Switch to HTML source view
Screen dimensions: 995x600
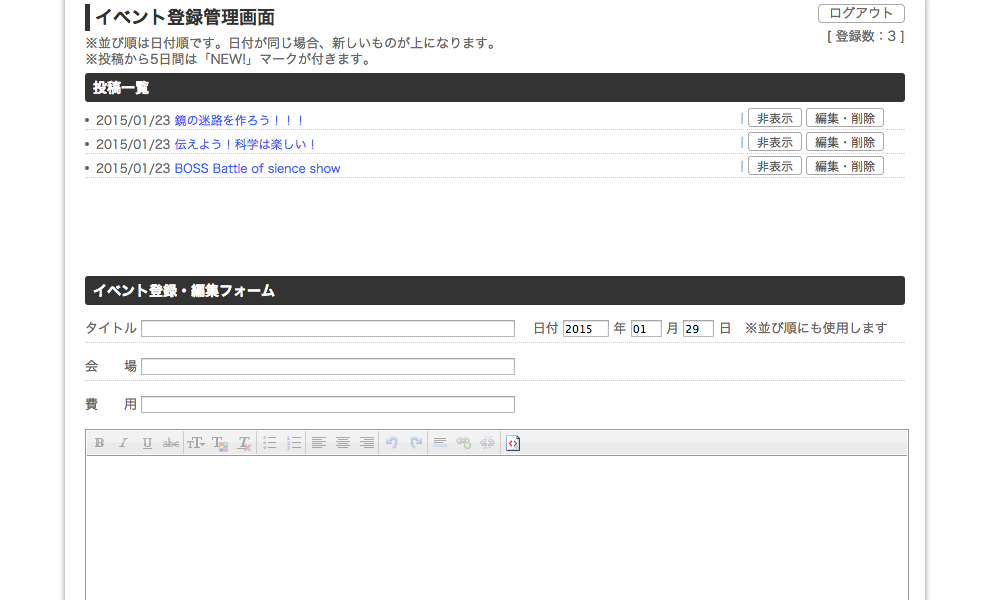tap(513, 443)
